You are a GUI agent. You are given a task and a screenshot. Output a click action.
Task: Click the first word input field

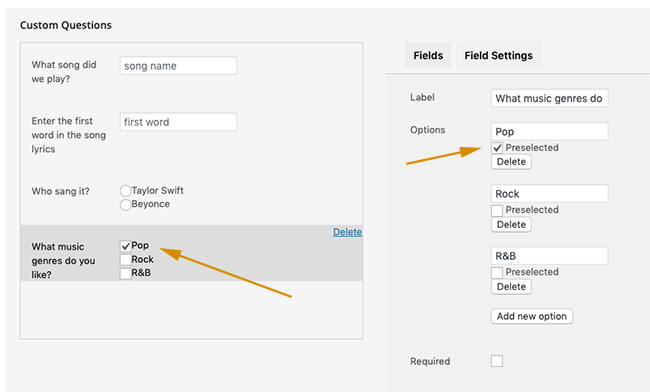click(178, 122)
